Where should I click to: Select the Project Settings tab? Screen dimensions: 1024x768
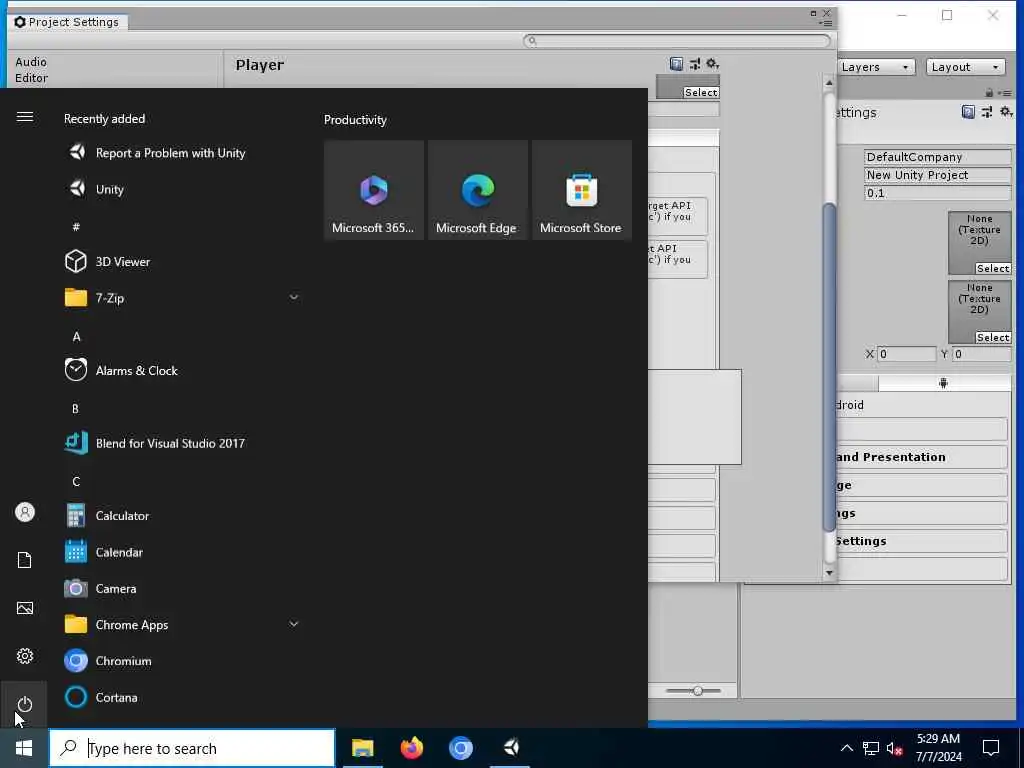tap(67, 22)
